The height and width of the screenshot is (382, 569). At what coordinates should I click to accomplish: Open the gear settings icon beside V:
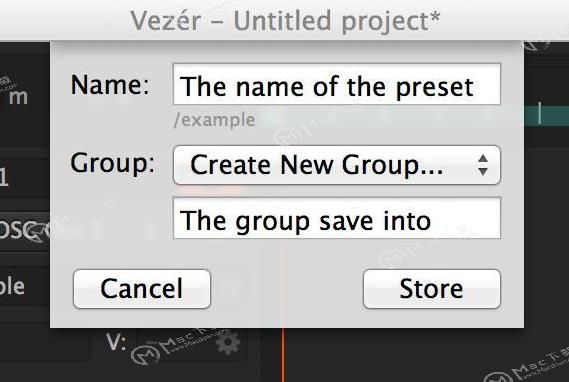pos(228,342)
